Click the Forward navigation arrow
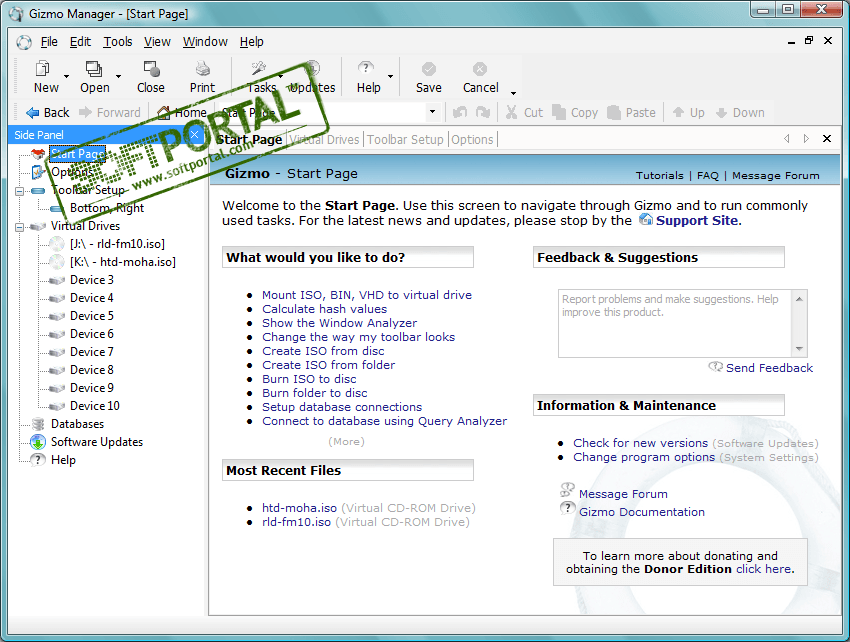850x642 pixels. [86, 112]
